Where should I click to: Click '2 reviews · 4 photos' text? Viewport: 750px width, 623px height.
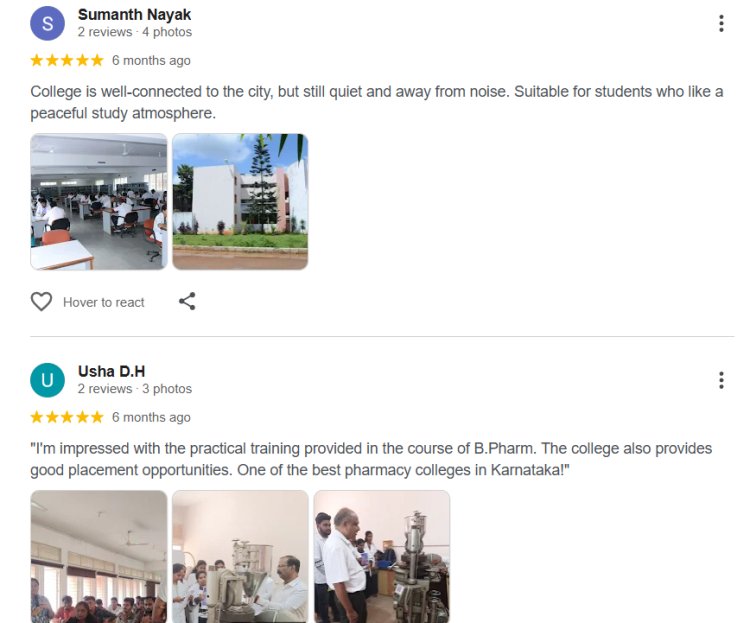point(135,32)
